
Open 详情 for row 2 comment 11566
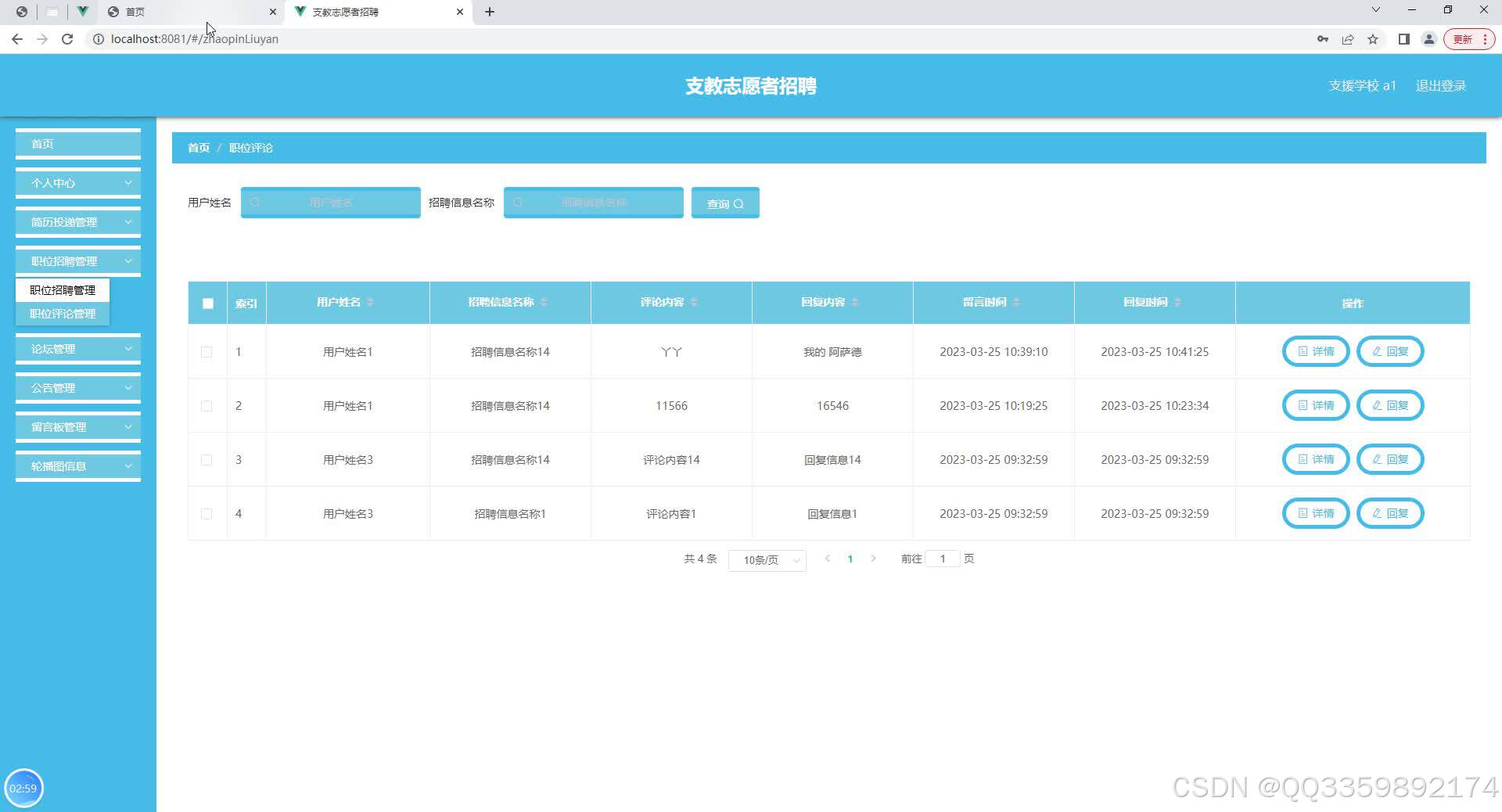[x=1316, y=405]
